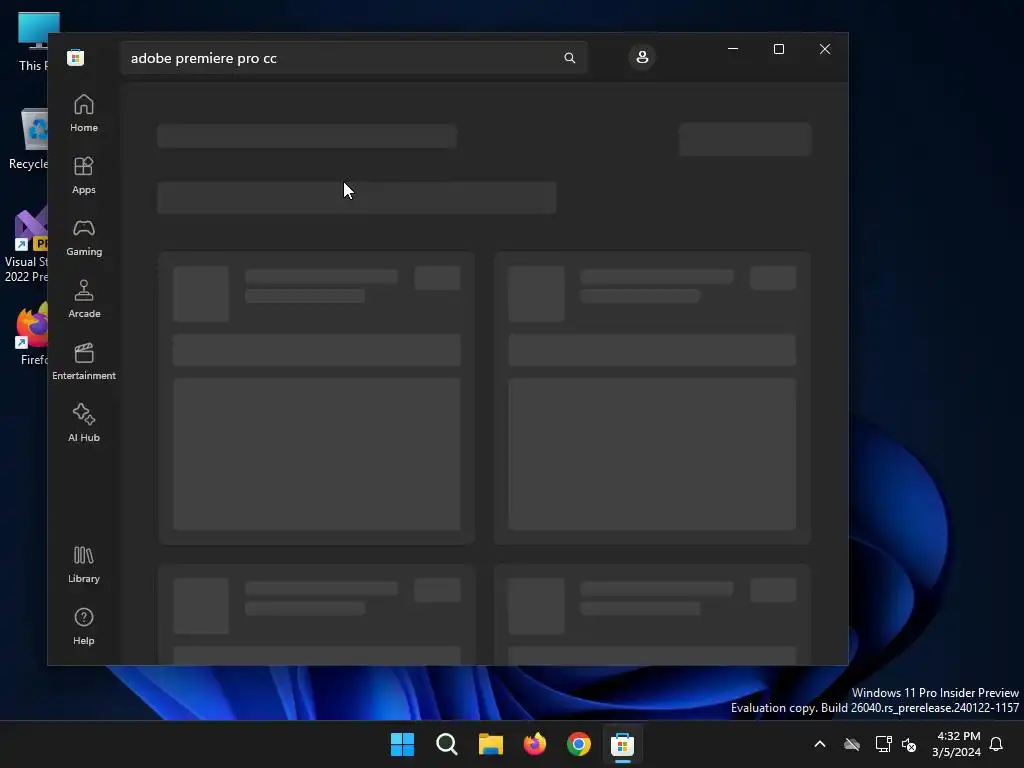Launch Firefox from the taskbar
Screen dimensions: 1024x768
point(535,744)
